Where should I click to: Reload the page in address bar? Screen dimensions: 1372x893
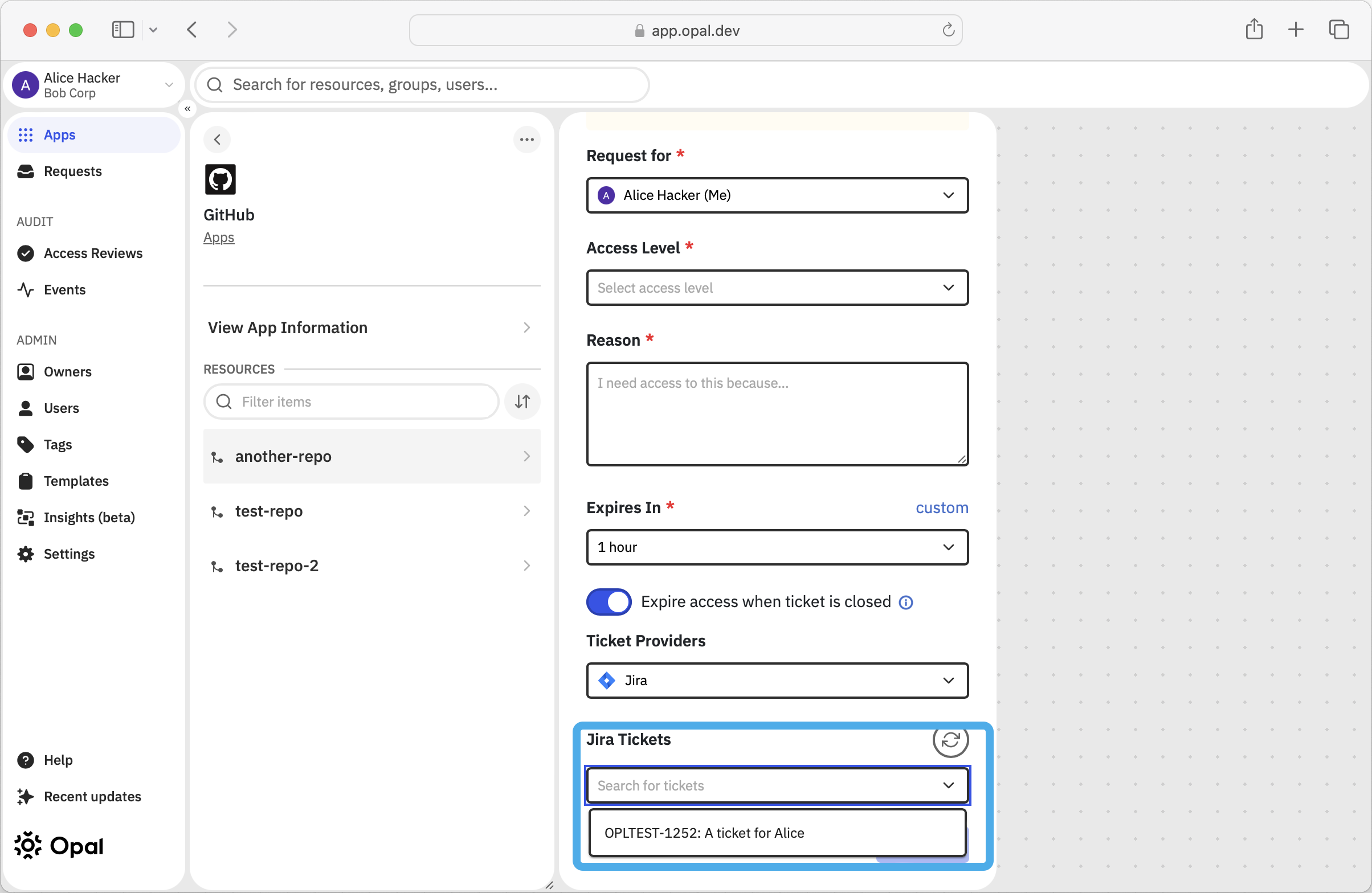(948, 30)
